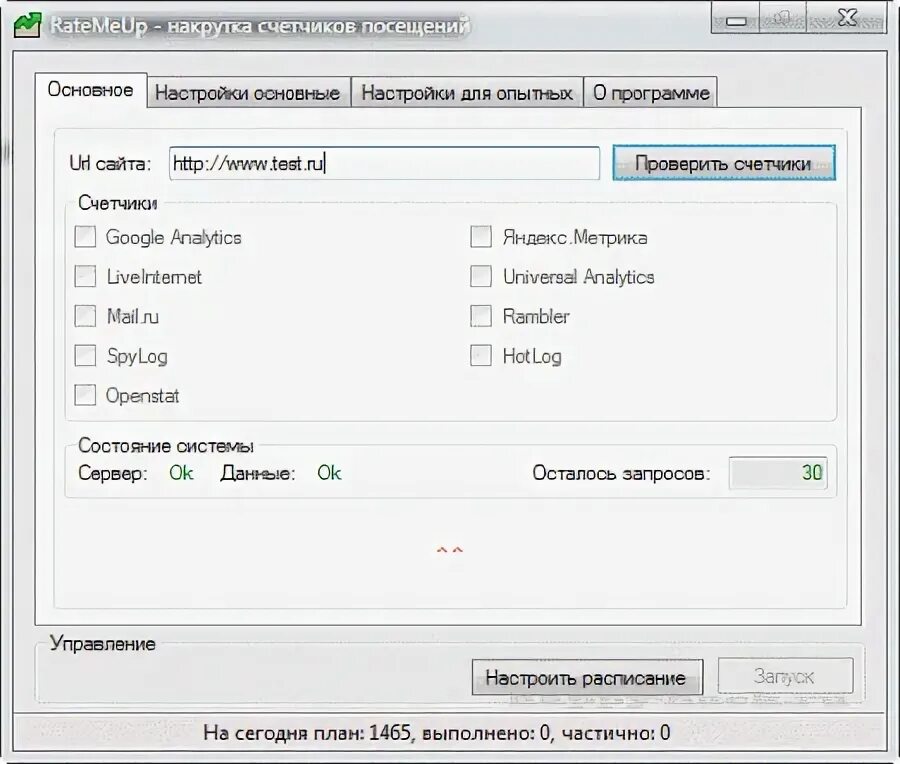The width and height of the screenshot is (900, 764).
Task: Toggle the Rambler checkbox
Action: [481, 316]
